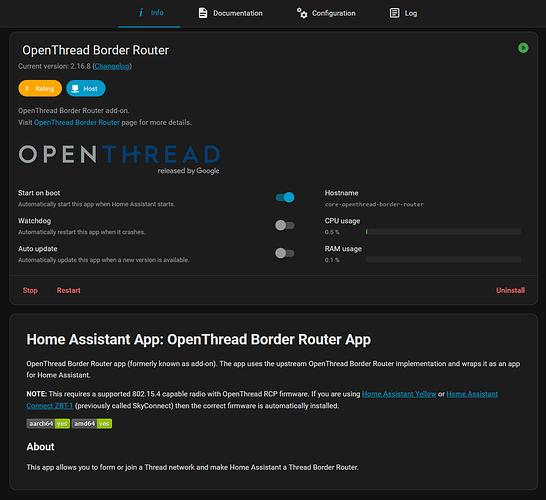Disable the Start on boot toggle

pyautogui.click(x=285, y=197)
